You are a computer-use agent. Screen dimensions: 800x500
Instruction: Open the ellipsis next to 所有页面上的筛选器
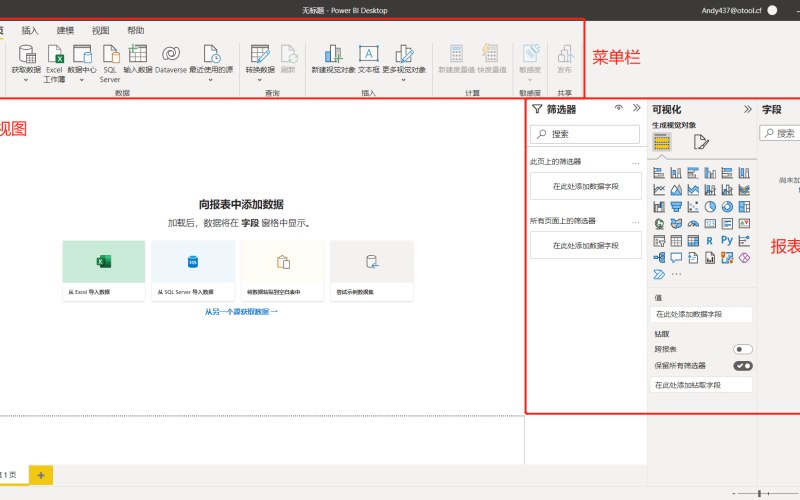[x=636, y=222]
